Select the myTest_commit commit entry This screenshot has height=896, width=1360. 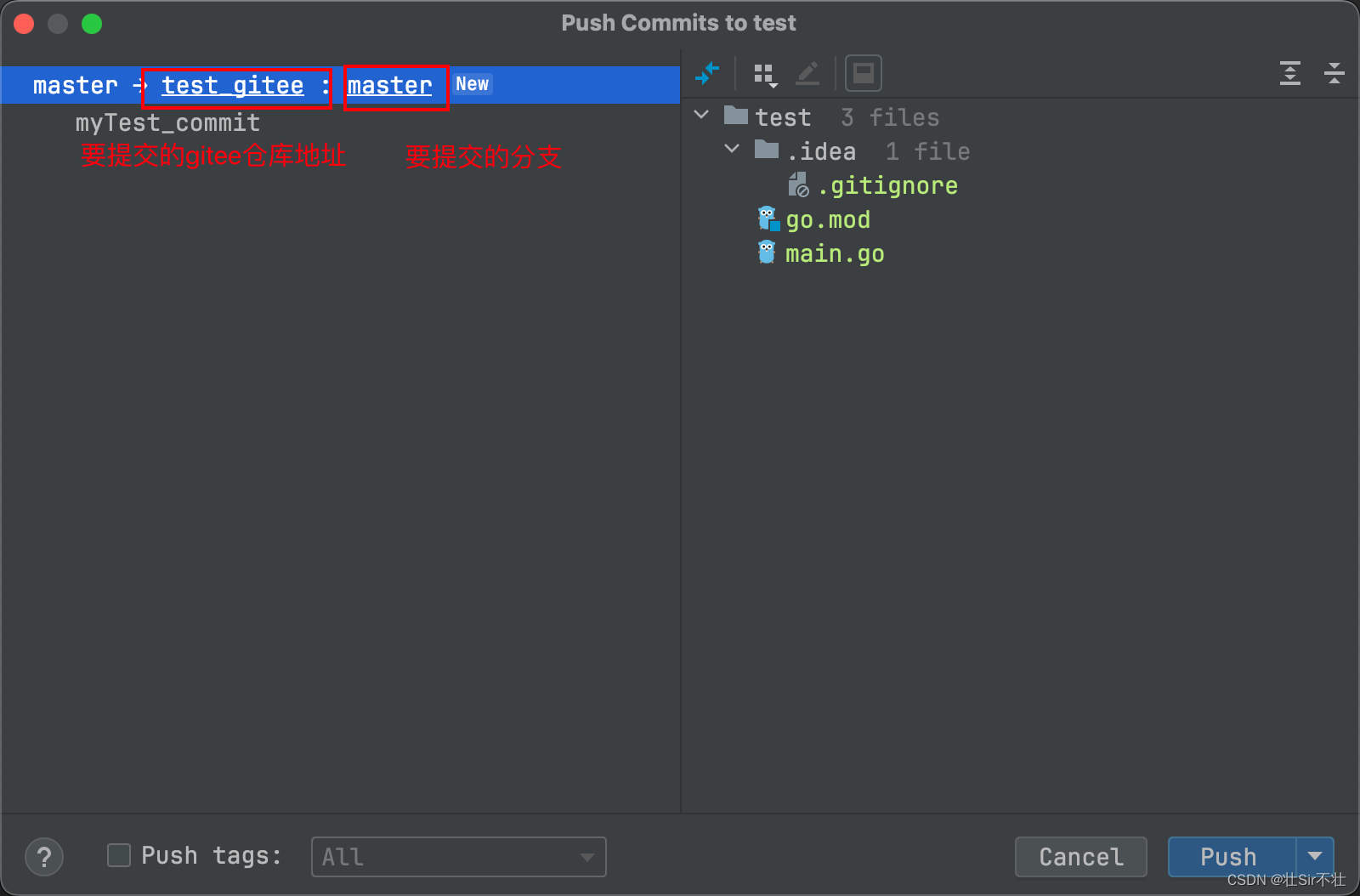(167, 122)
